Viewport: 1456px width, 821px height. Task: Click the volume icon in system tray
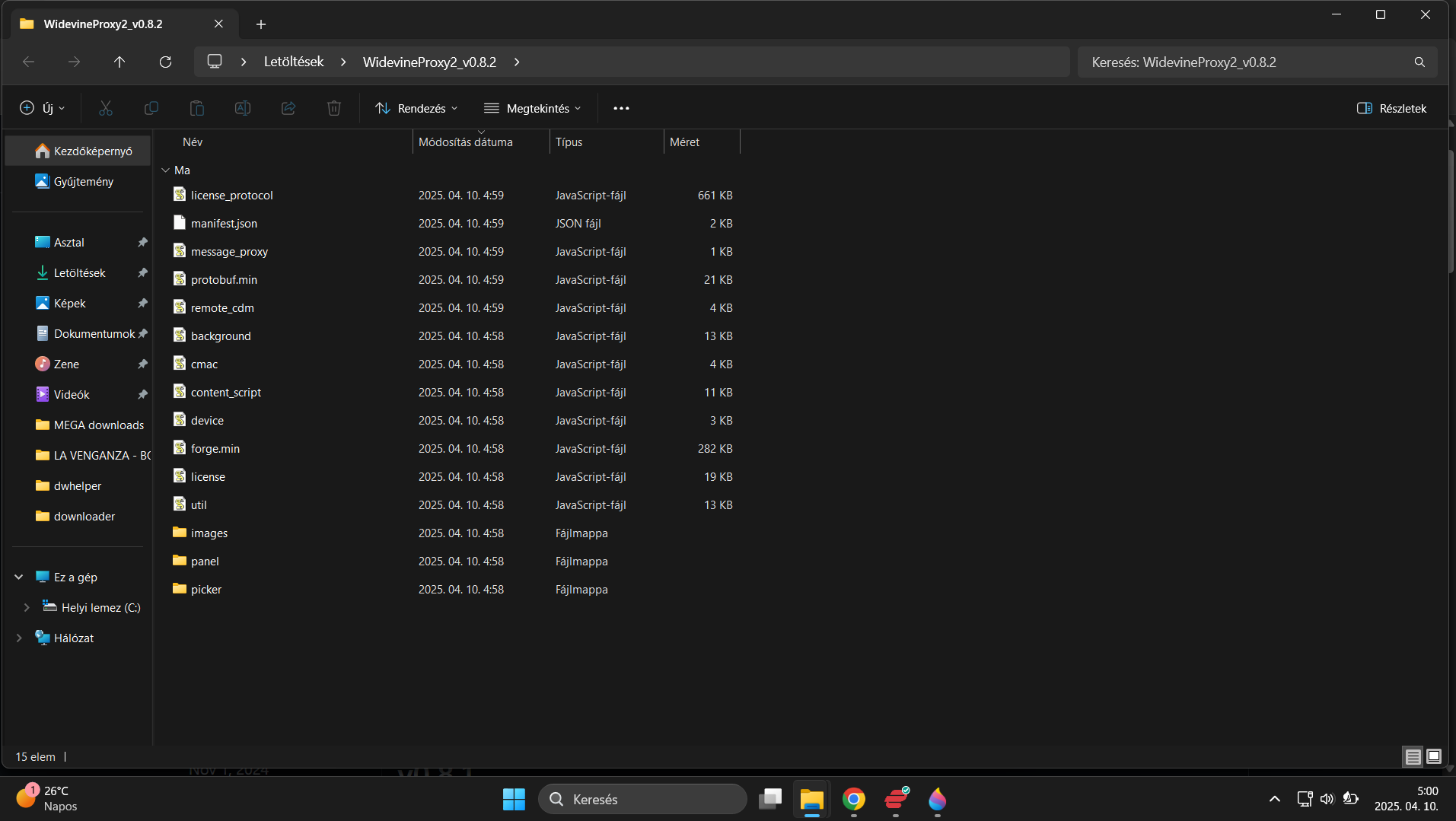coord(1327,798)
